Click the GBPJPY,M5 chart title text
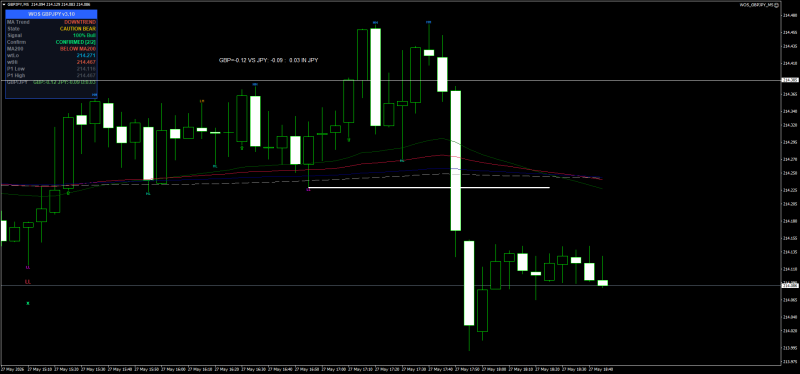The width and height of the screenshot is (800, 374). pos(17,5)
